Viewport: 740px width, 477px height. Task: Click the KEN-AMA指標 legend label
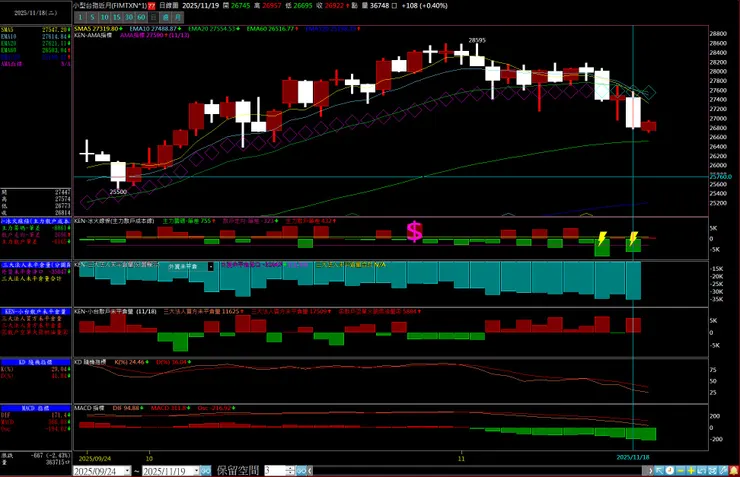click(93, 35)
